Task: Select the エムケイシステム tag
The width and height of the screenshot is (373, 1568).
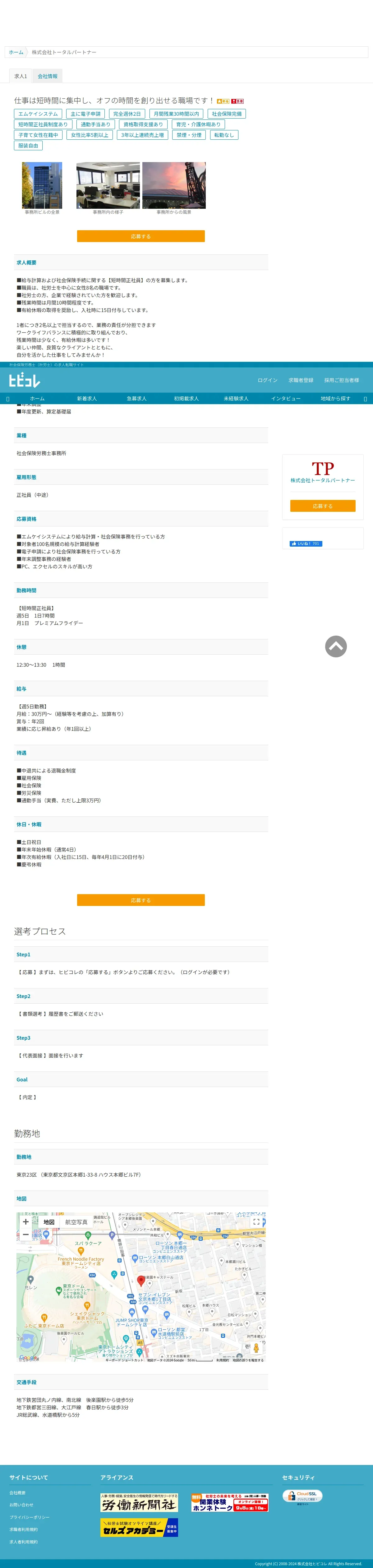Action: [x=38, y=114]
